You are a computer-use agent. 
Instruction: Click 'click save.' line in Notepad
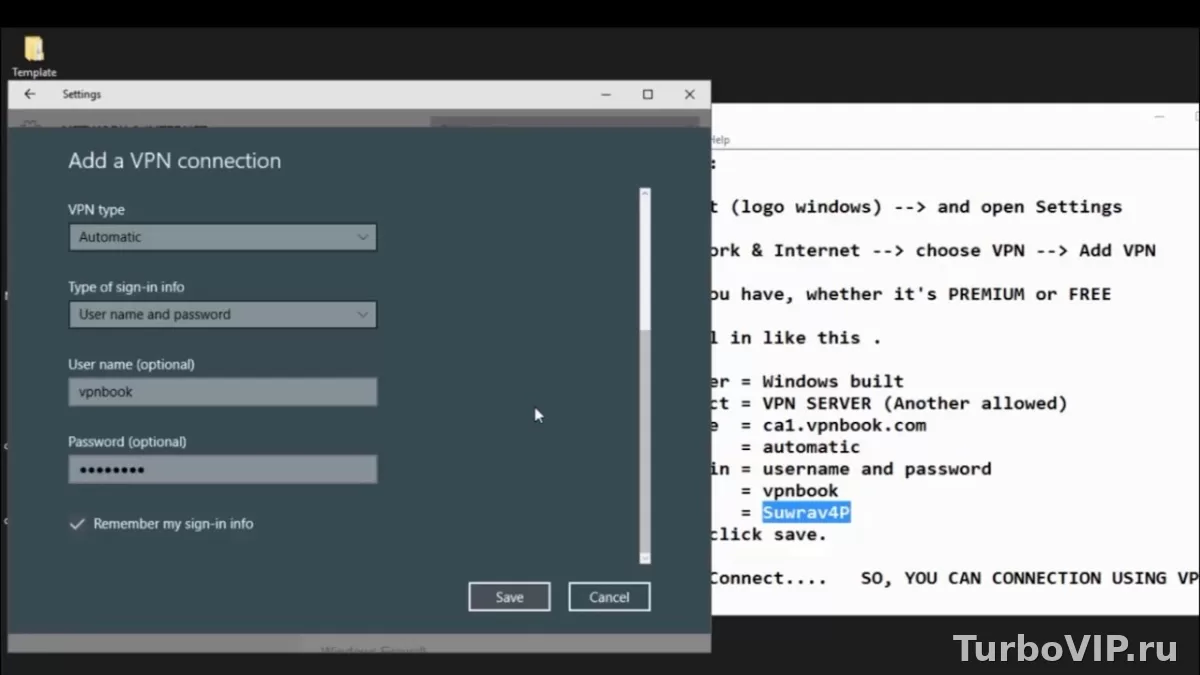769,534
